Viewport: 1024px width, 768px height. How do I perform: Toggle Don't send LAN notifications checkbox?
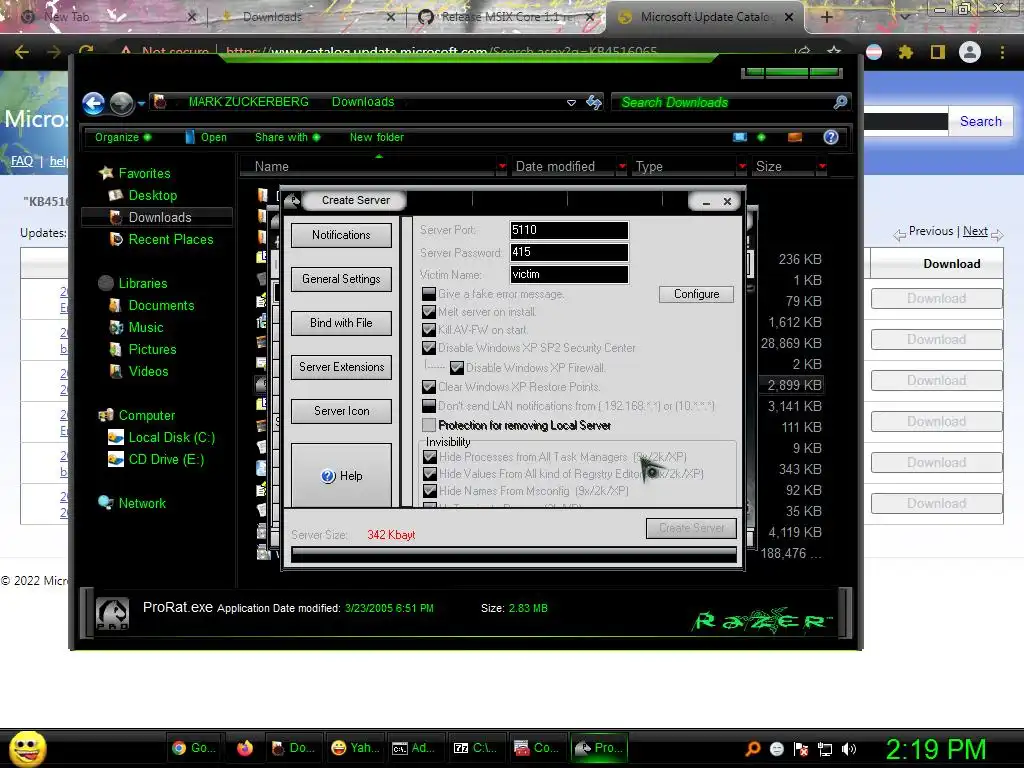coord(429,406)
